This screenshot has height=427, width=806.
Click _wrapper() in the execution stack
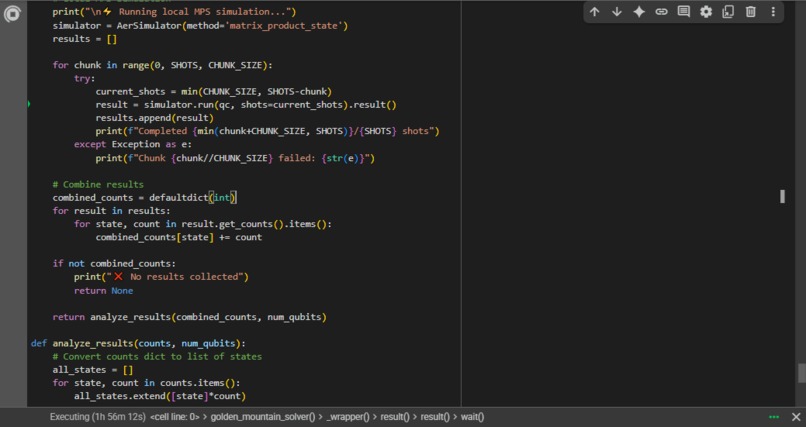pos(348,417)
